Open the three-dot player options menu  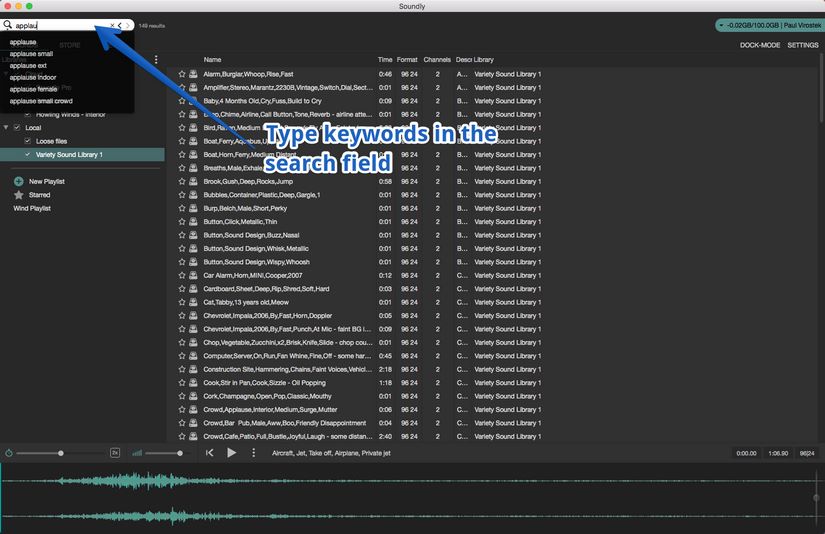[254, 453]
